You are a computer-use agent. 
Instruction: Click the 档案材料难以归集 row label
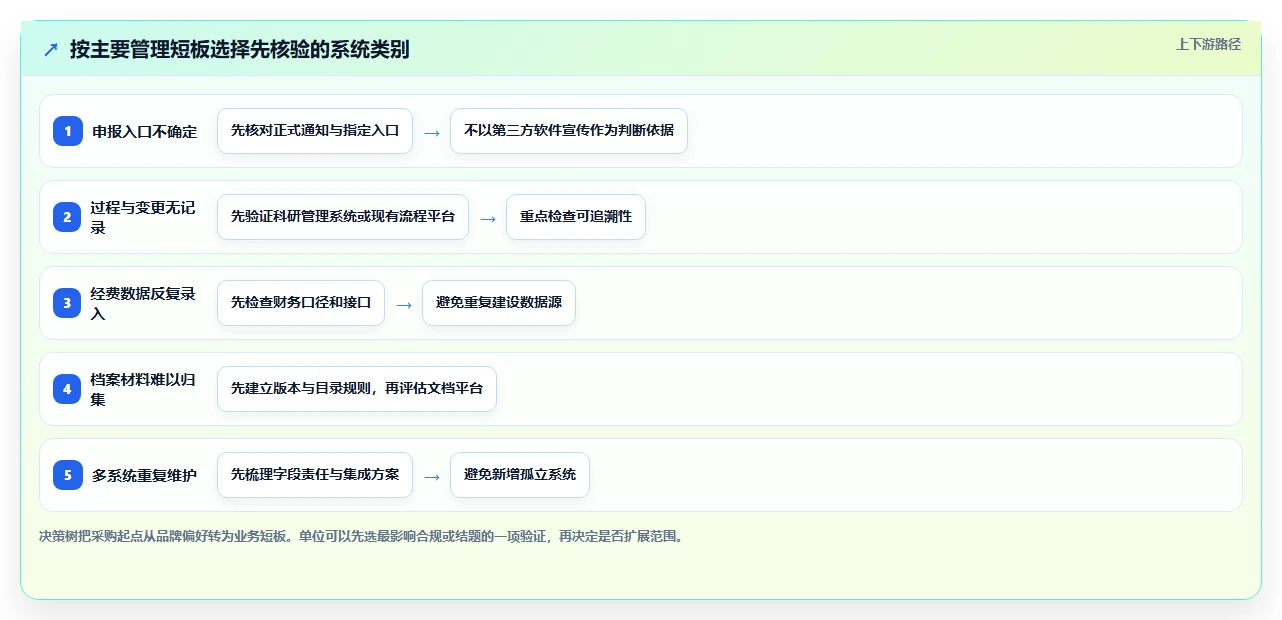coord(143,389)
